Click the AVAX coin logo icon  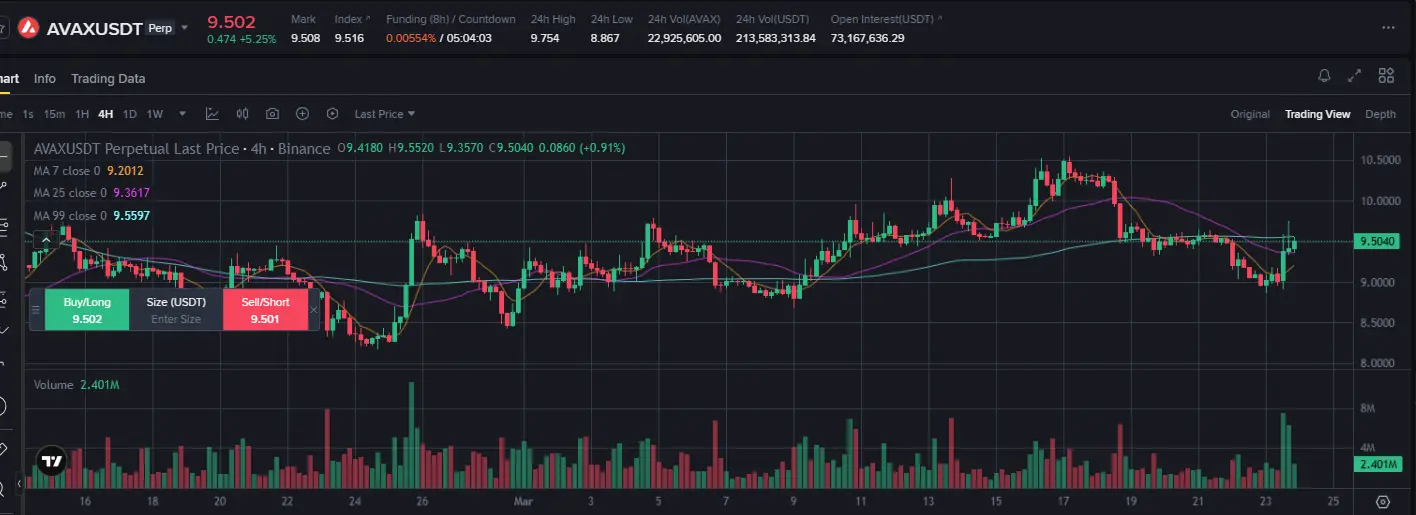click(x=28, y=28)
